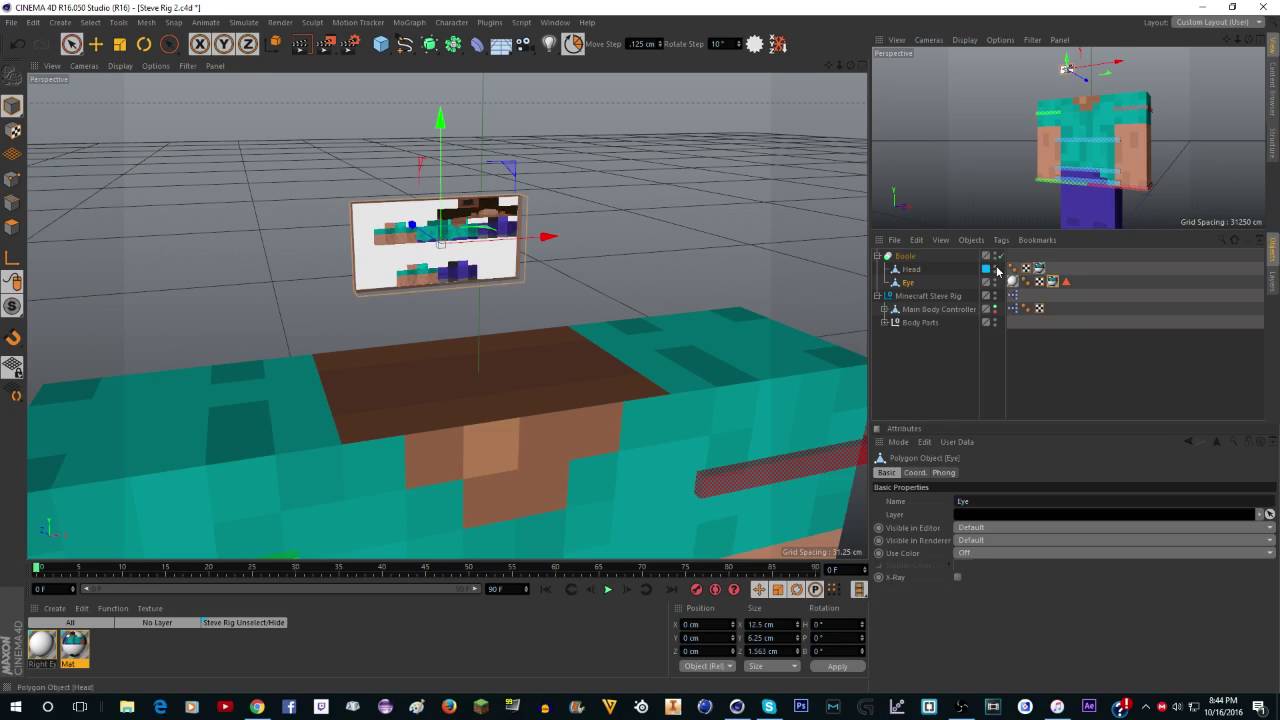Select the Right Eye material thumbnail
The height and width of the screenshot is (720, 1280).
coord(42,649)
